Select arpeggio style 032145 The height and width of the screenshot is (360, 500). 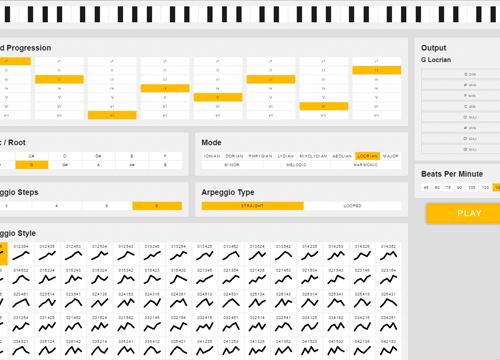(152, 325)
